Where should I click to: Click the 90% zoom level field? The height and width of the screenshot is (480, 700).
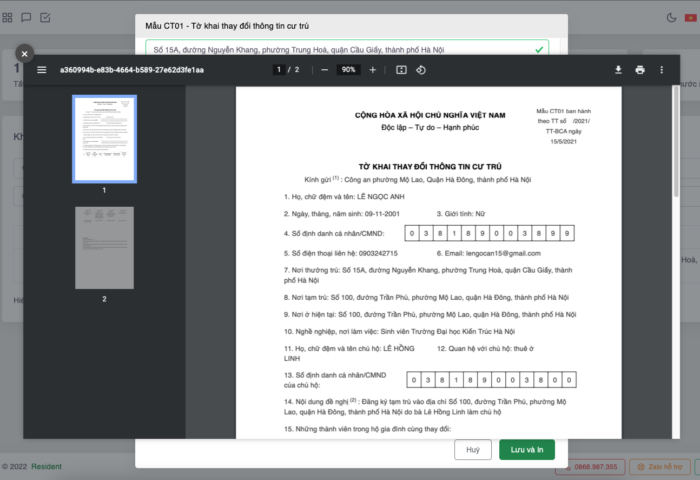click(348, 70)
